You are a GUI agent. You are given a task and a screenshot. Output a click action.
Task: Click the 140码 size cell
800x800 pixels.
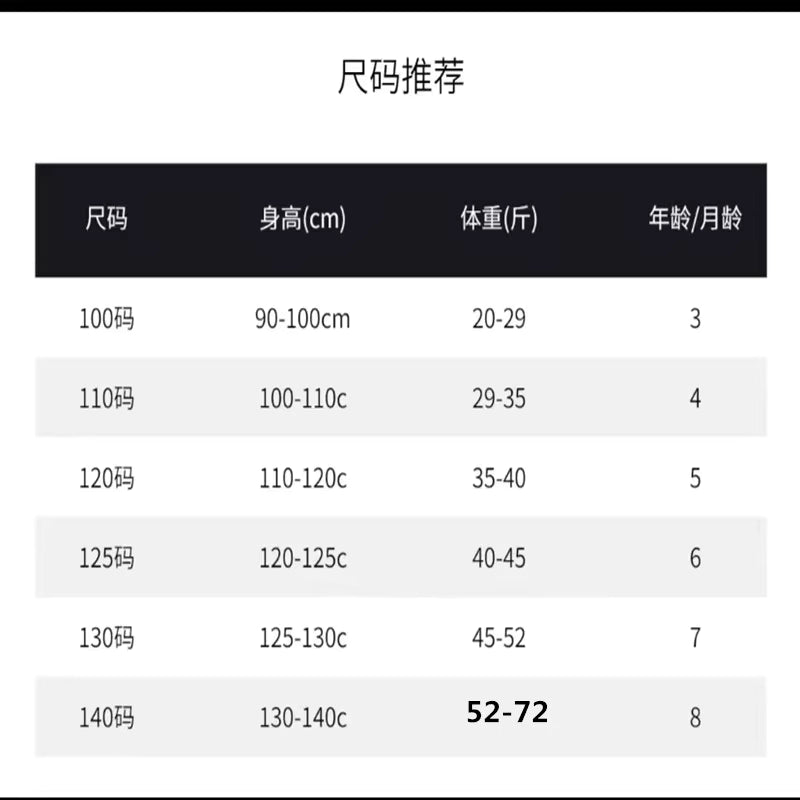coord(106,717)
